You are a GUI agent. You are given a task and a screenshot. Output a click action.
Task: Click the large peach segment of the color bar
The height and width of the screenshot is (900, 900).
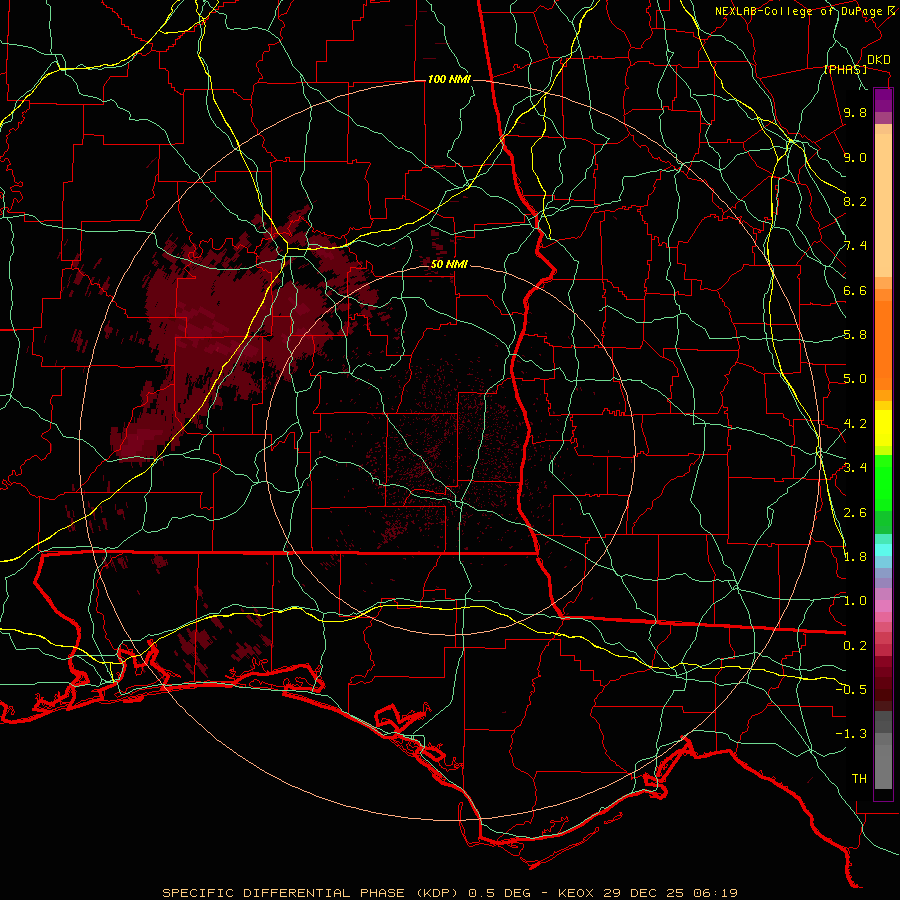[883, 205]
